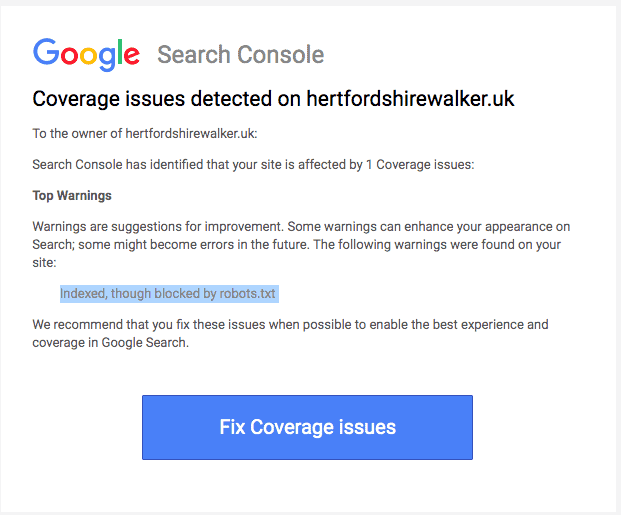The width and height of the screenshot is (621, 515).
Task: Click the red letter e ending the Google logo
Action: [x=130, y=55]
